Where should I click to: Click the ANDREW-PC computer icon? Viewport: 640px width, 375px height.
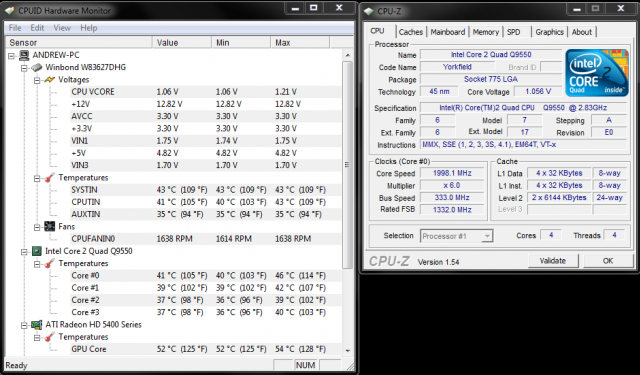coord(24,55)
